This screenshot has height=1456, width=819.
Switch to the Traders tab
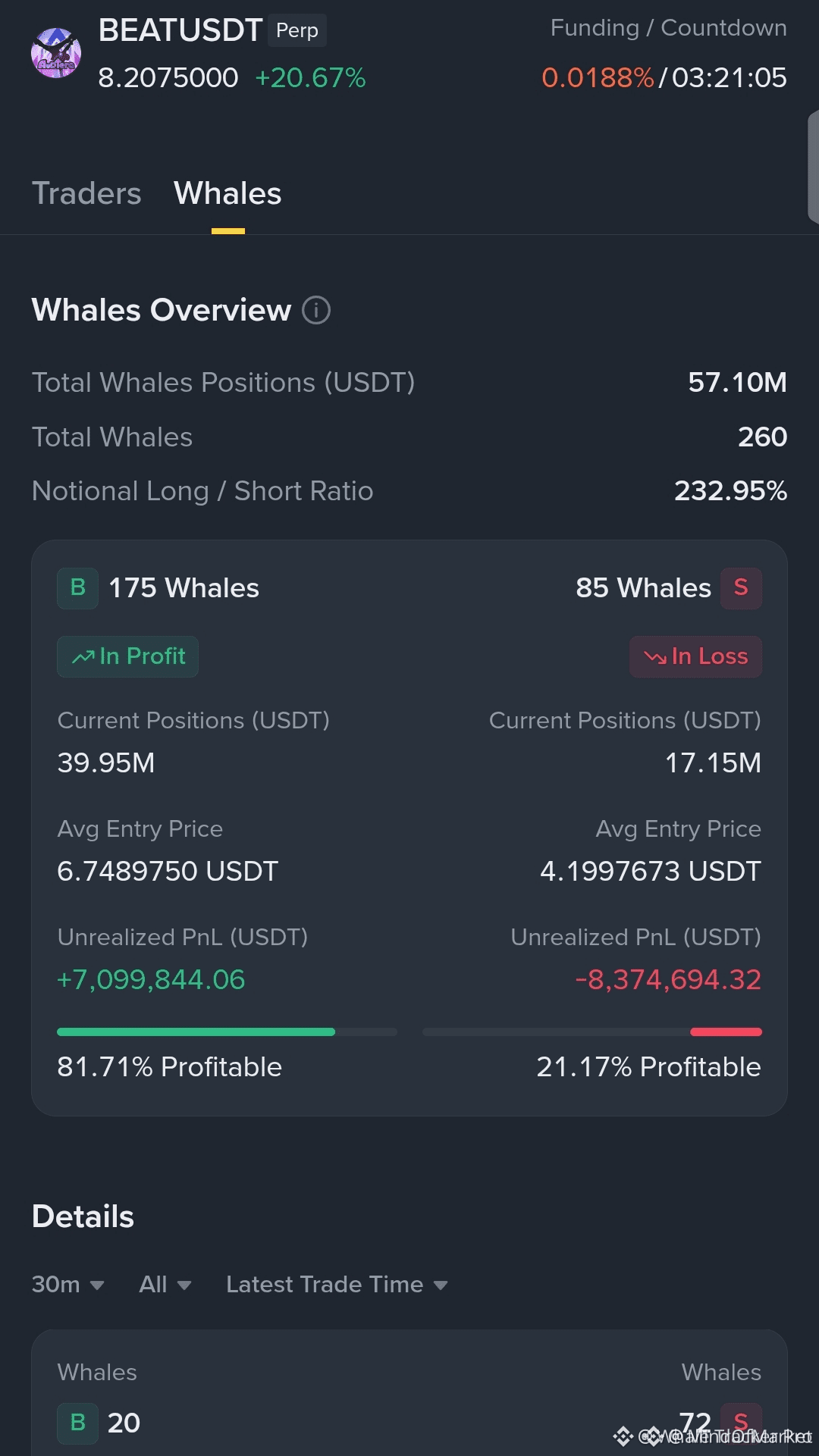(x=86, y=194)
